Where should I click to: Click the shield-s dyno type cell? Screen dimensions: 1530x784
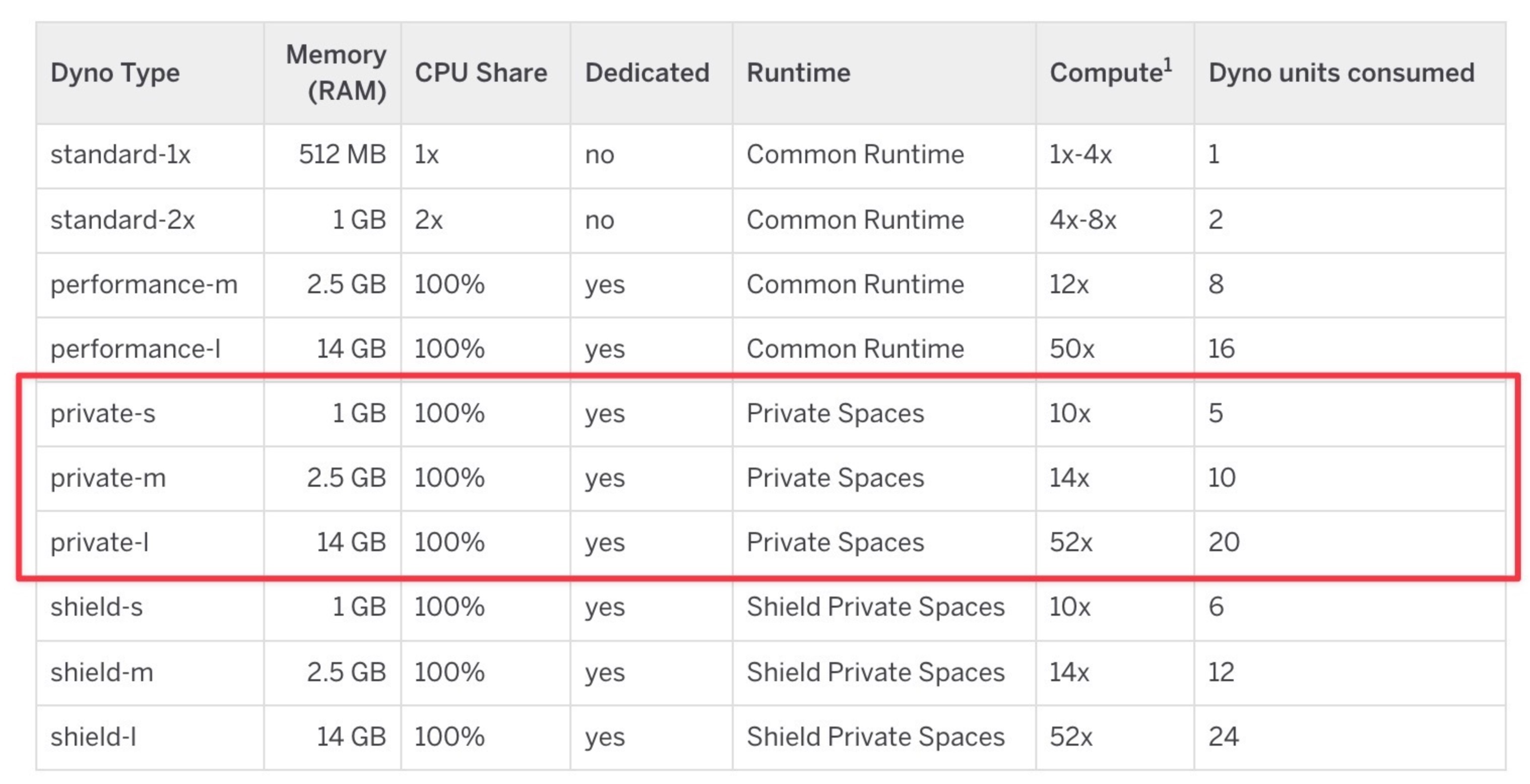[97, 607]
